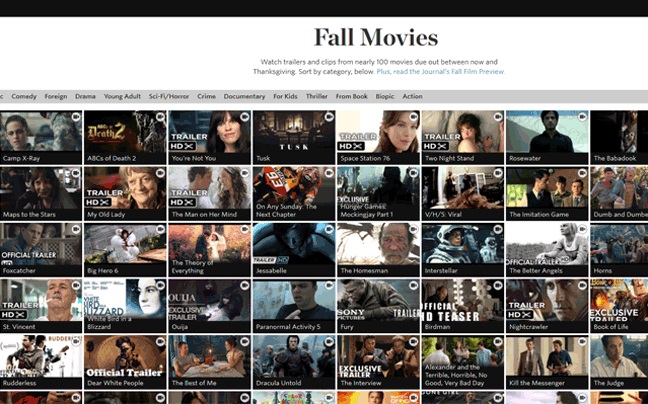Click the video camera icon on My Old Lady tile
This screenshot has width=648, height=404.
(160, 173)
